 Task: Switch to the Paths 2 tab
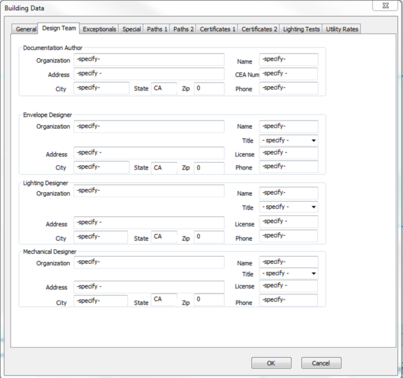coord(183,29)
